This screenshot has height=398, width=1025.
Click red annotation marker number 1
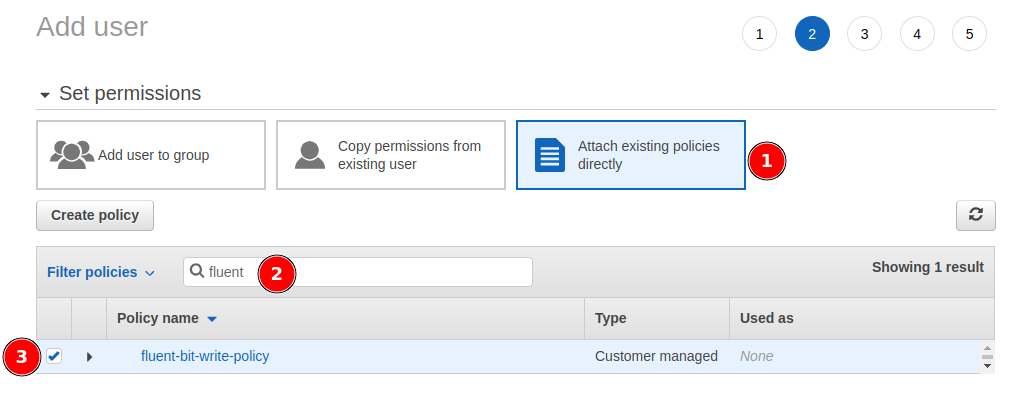pos(767,161)
